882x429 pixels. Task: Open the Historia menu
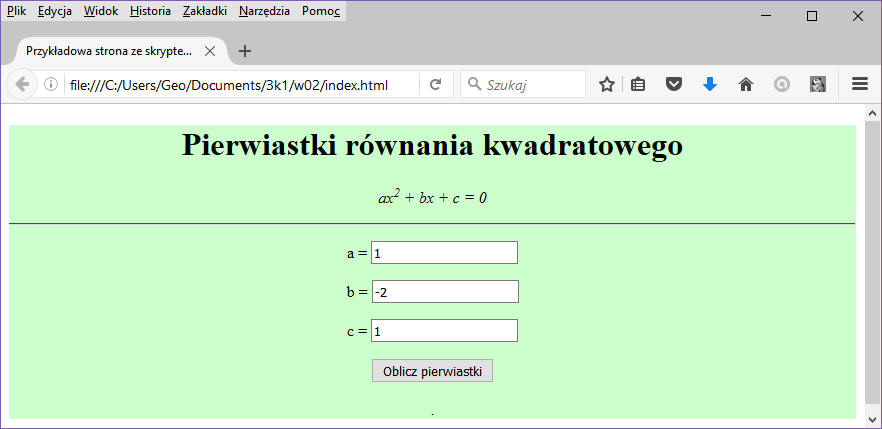point(150,11)
